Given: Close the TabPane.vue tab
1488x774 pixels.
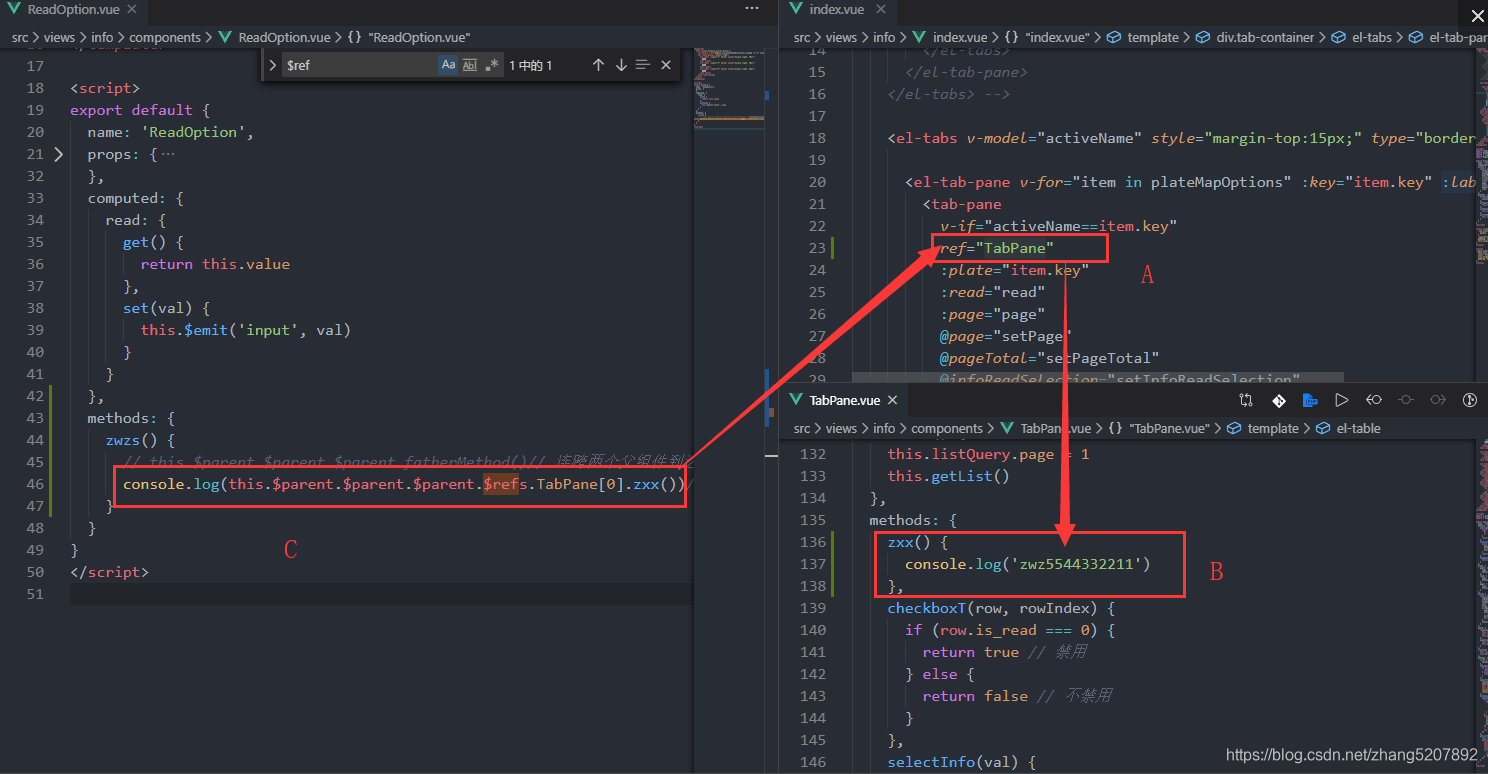Looking at the screenshot, I should pyautogui.click(x=893, y=400).
